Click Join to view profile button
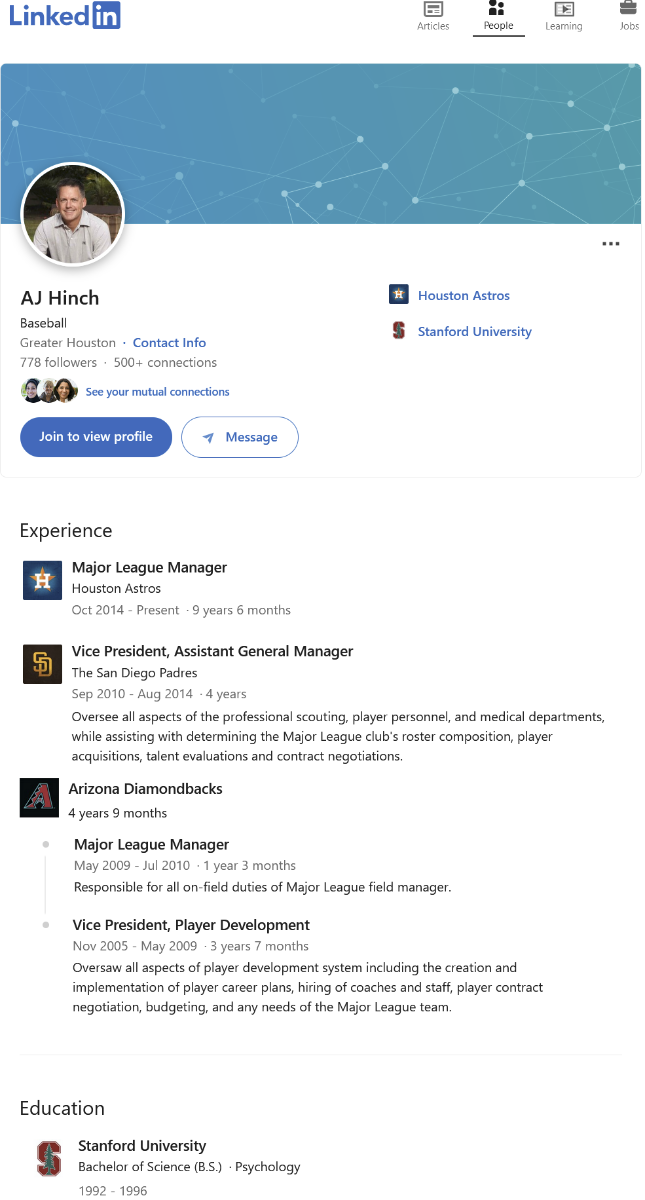This screenshot has height=1200, width=645. [x=96, y=437]
